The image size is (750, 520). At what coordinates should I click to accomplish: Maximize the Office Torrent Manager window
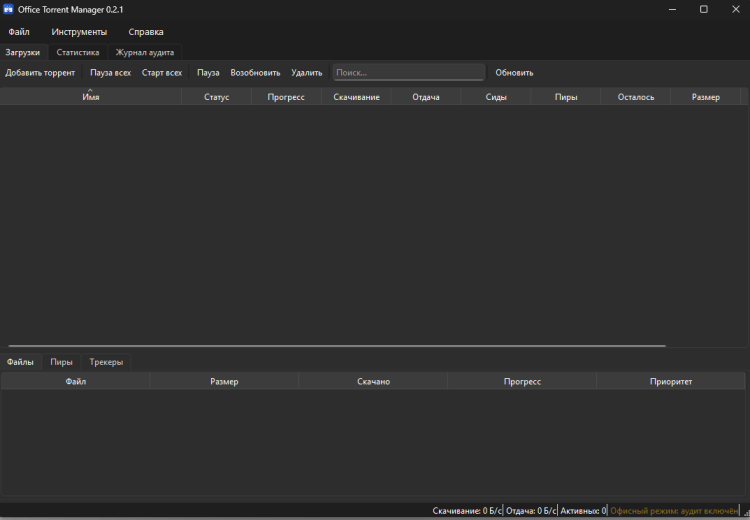(704, 9)
